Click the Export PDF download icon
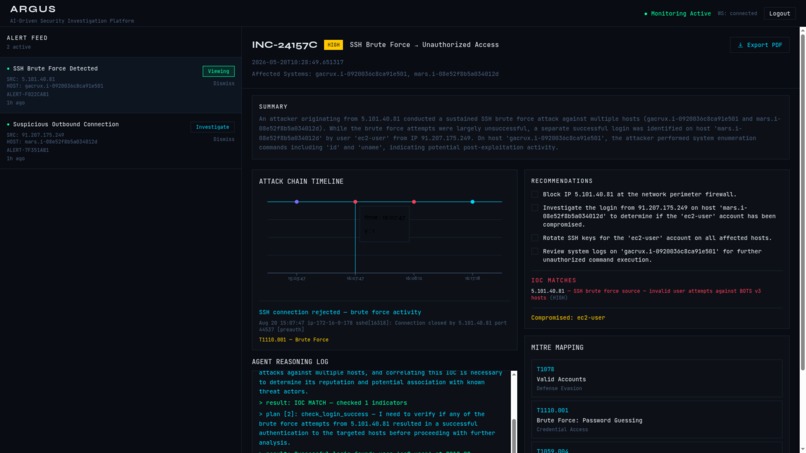The image size is (806, 453). [740, 45]
